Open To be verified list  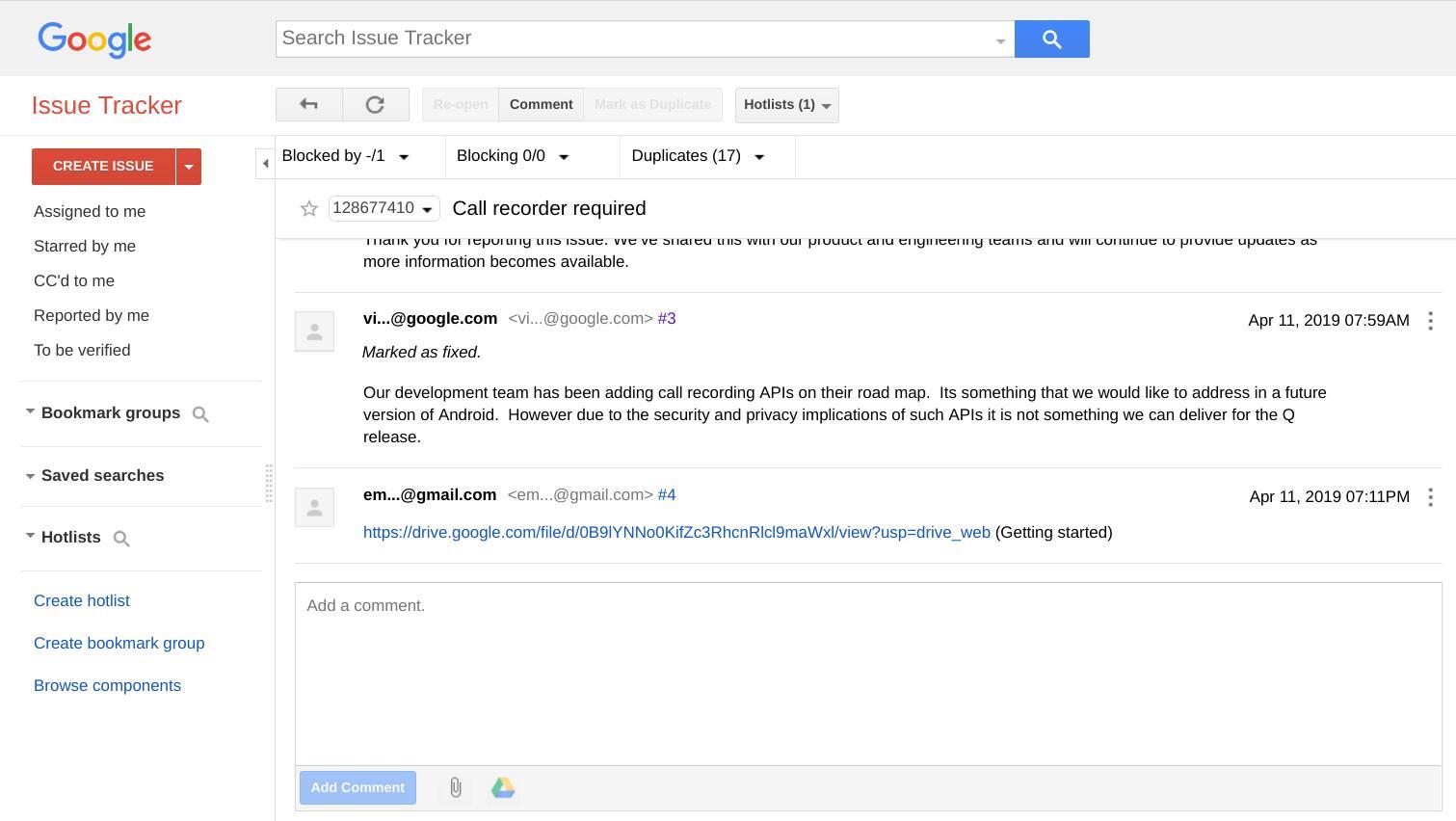click(82, 350)
